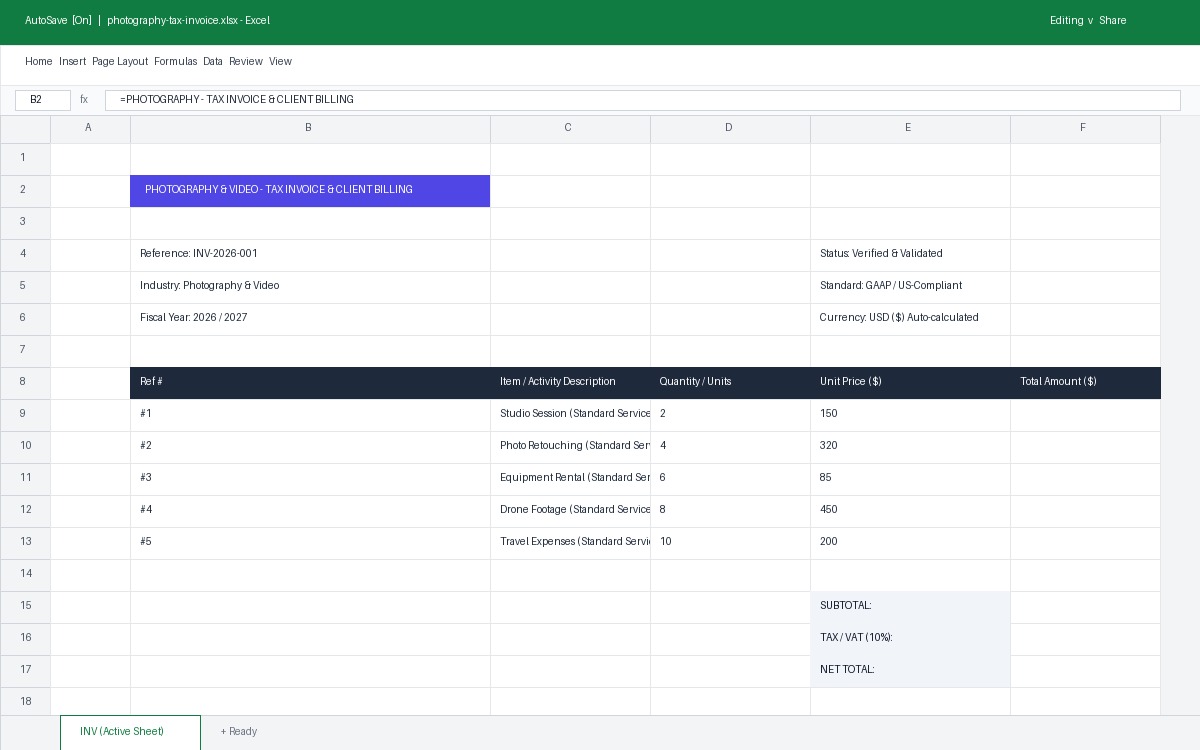Select cell 'Status: Verified & Validated'
This screenshot has width=1200, height=750.
[910, 255]
